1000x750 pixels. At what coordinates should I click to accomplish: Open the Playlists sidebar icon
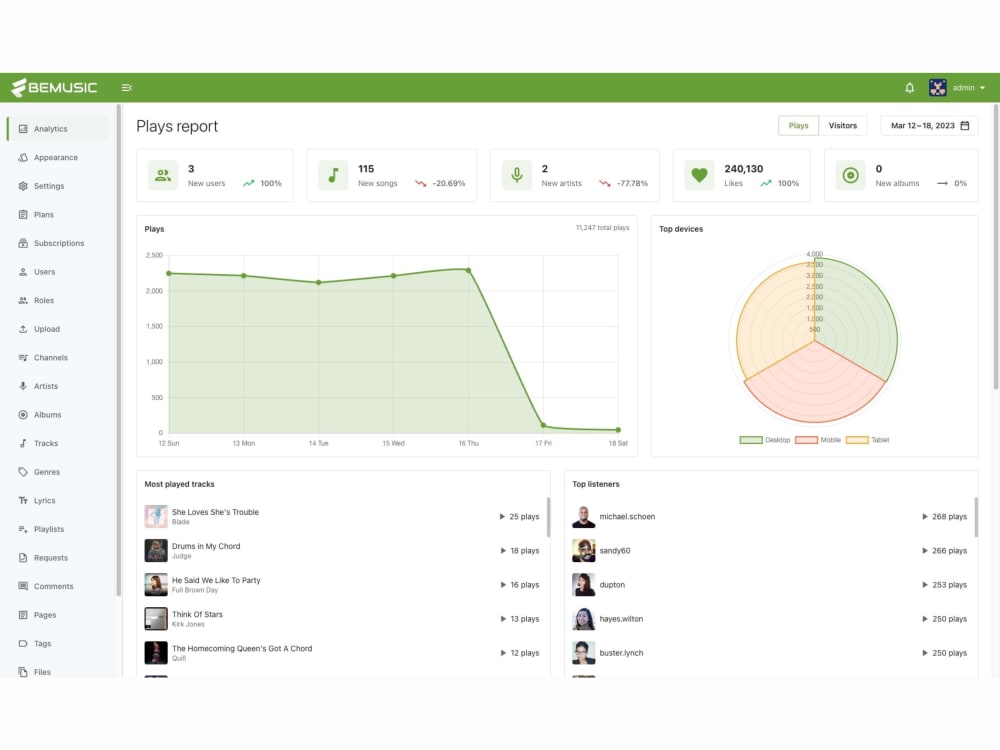tap(23, 529)
